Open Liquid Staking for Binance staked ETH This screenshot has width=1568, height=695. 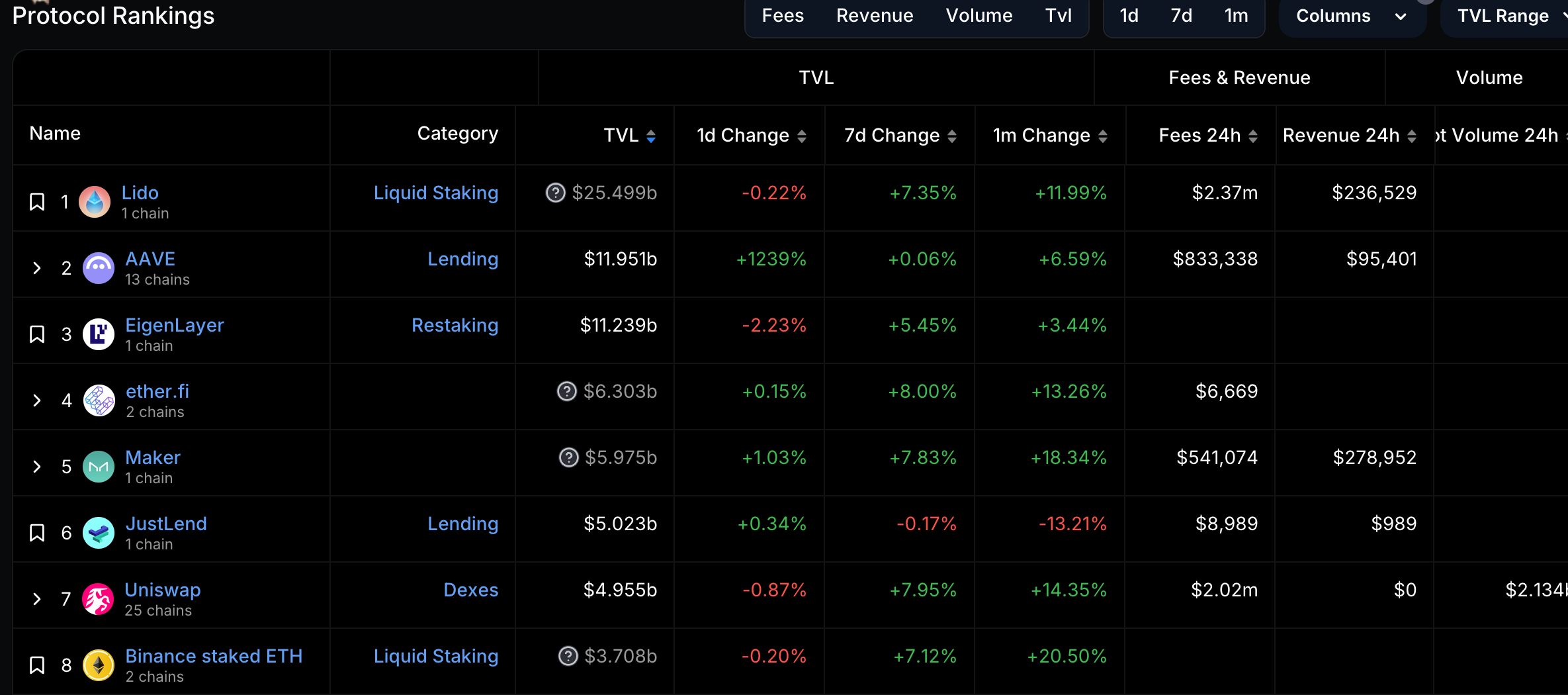pos(436,656)
